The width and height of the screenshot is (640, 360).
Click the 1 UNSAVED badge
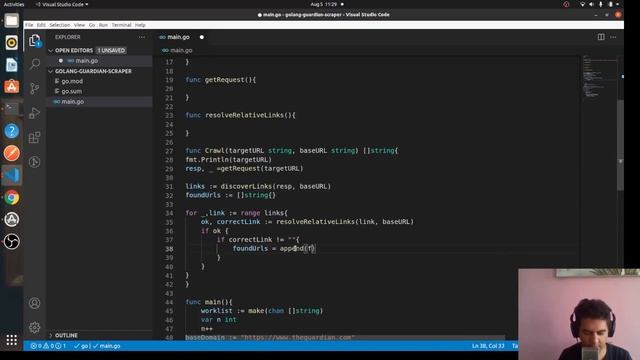[111, 50]
